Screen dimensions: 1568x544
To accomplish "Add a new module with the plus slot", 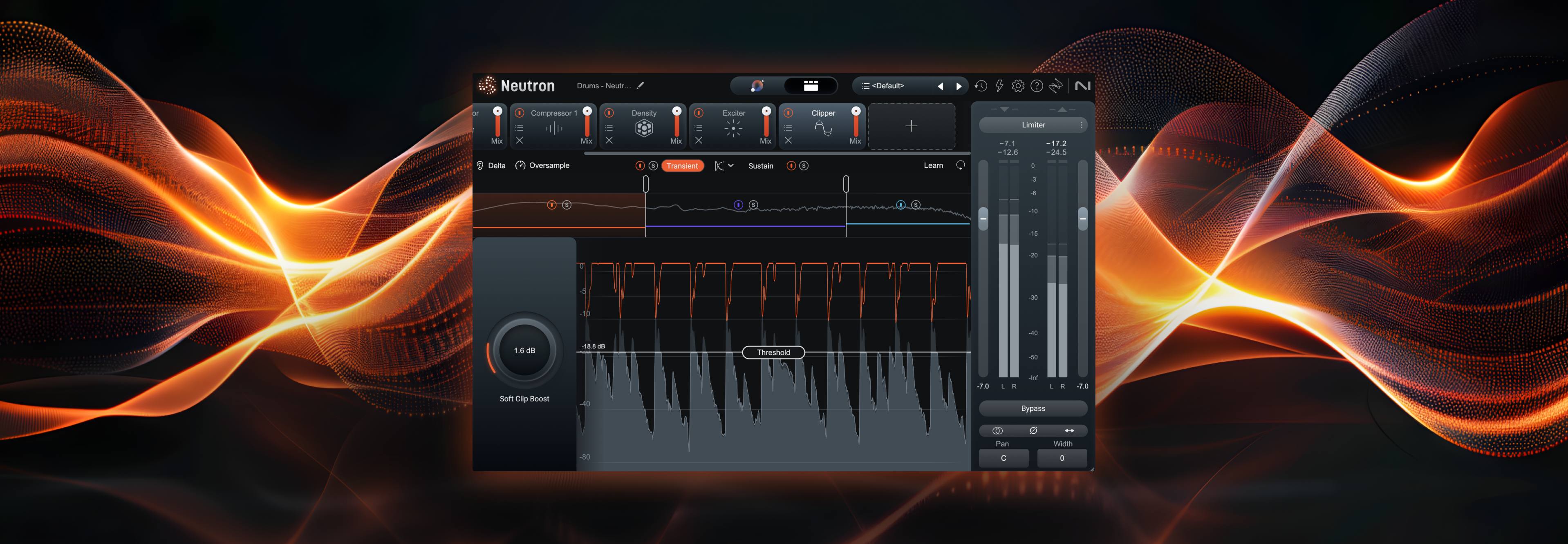I will coord(911,126).
